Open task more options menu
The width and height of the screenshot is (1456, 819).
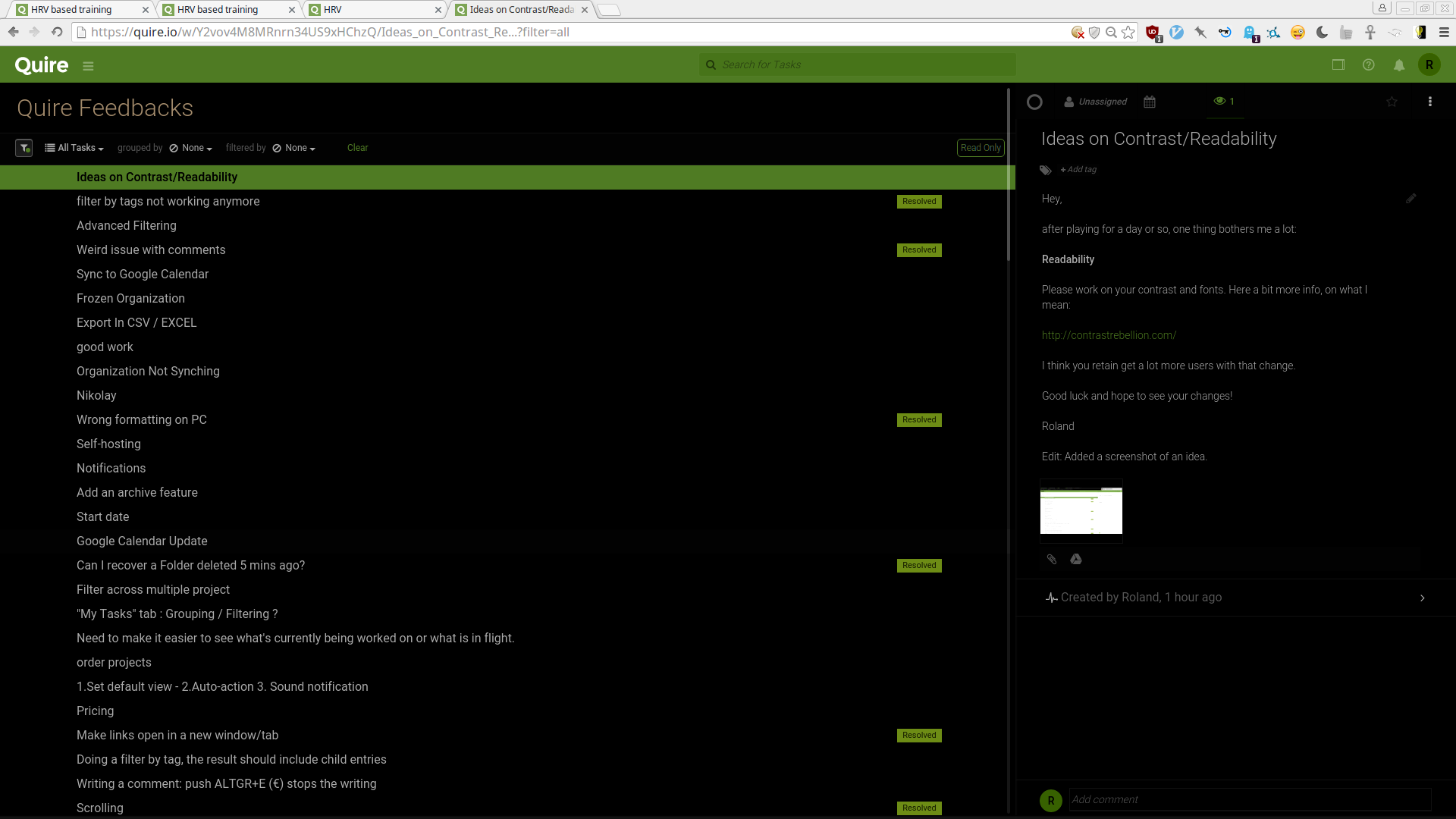coord(1430,102)
